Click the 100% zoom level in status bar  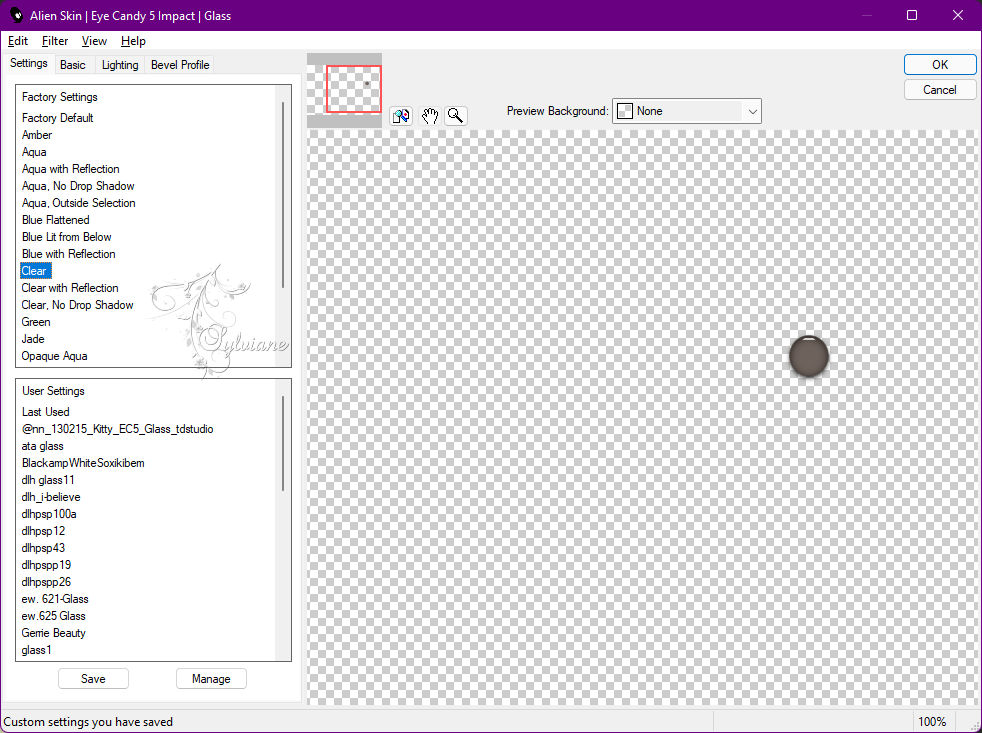[932, 721]
